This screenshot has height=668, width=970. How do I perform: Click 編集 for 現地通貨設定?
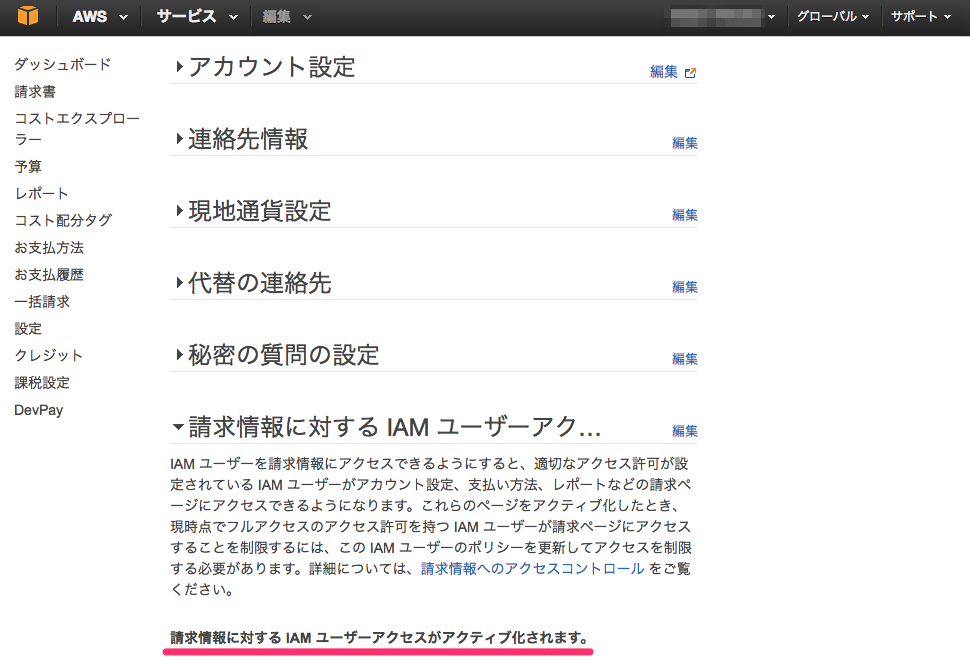(685, 215)
